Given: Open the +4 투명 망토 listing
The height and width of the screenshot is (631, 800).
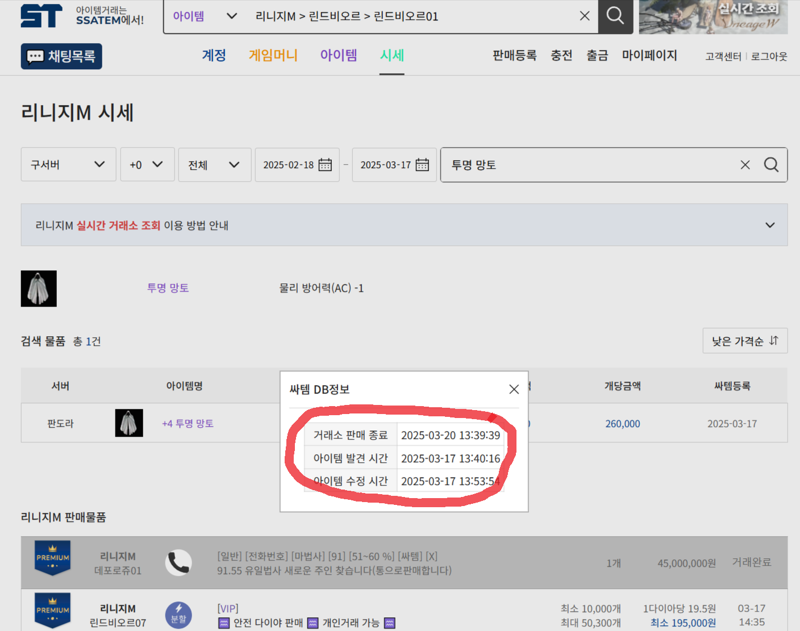Looking at the screenshot, I should 188,423.
